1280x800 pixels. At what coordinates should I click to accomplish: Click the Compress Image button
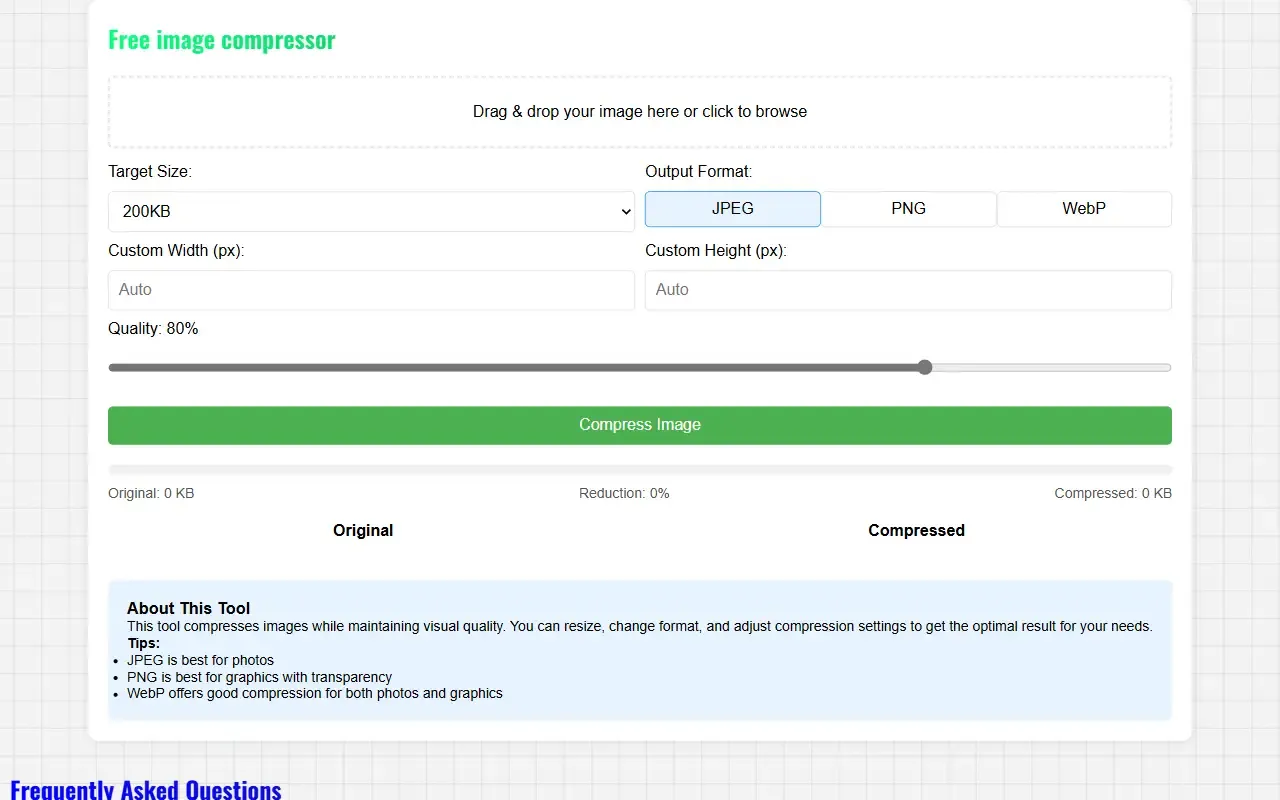click(x=640, y=425)
